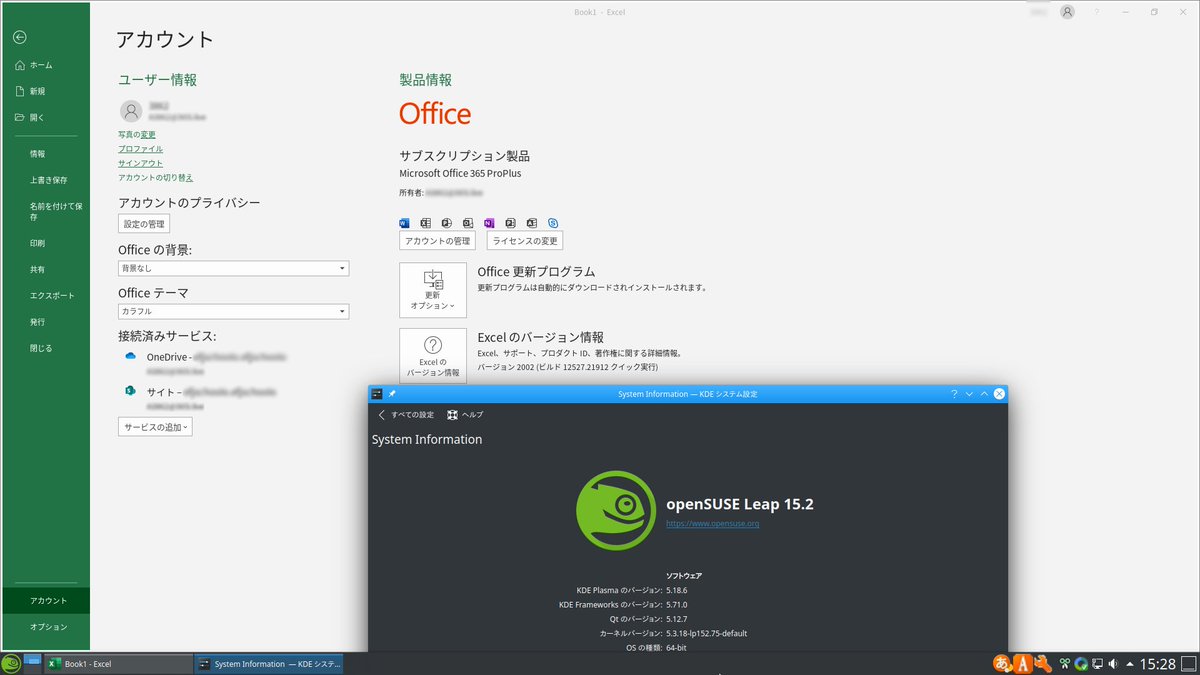Click the Word product icon
Image resolution: width=1200 pixels, height=675 pixels.
coord(404,222)
